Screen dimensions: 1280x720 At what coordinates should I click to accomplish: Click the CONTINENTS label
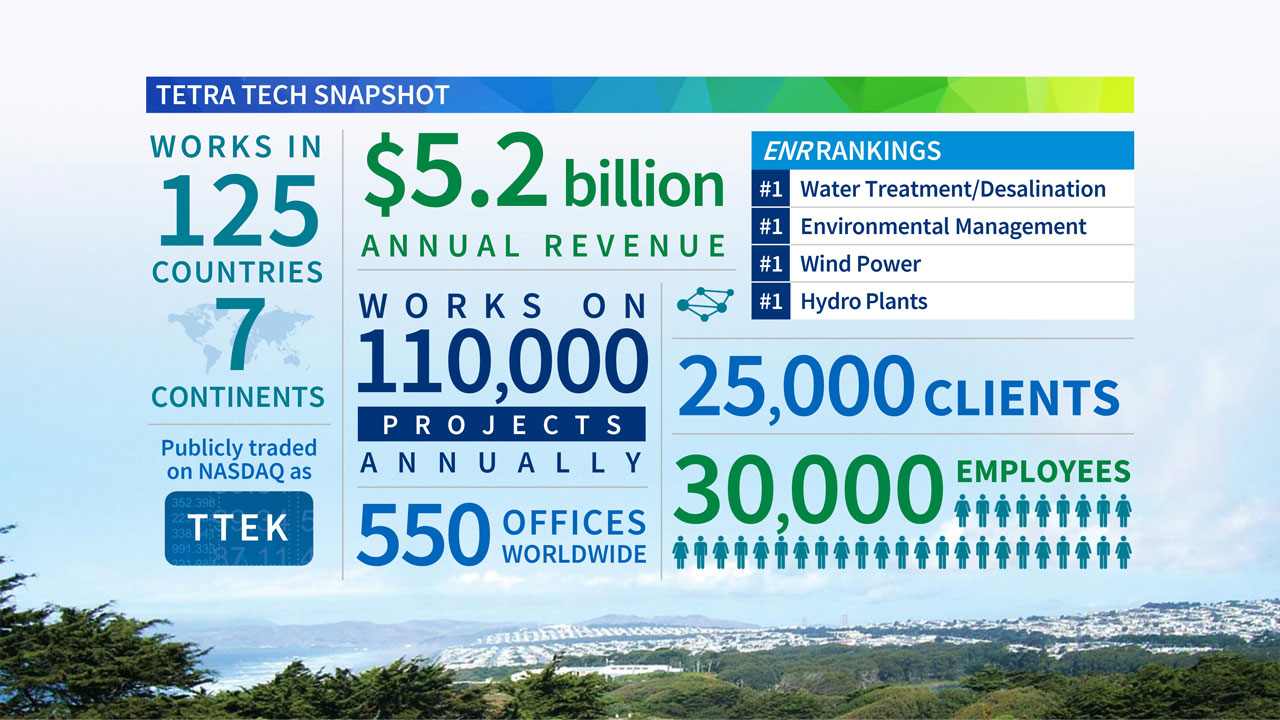(238, 397)
